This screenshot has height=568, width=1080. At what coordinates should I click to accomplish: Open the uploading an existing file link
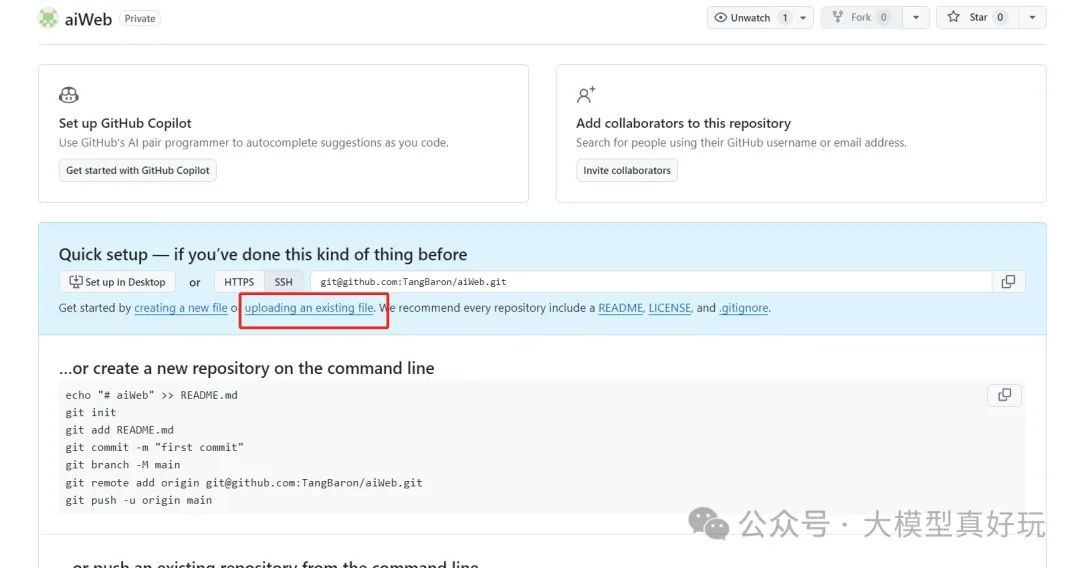(x=309, y=308)
